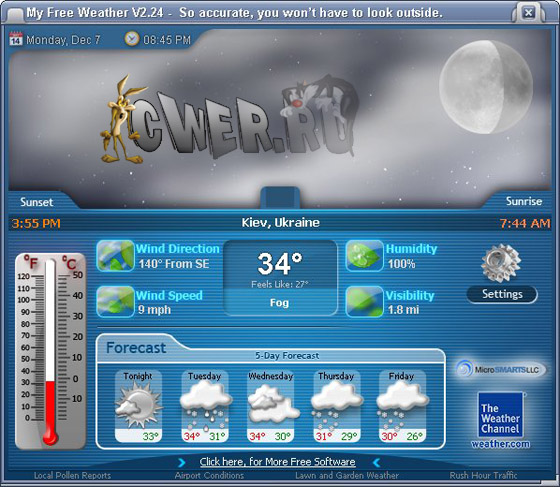Open Click here for More Free Software link

click(277, 462)
